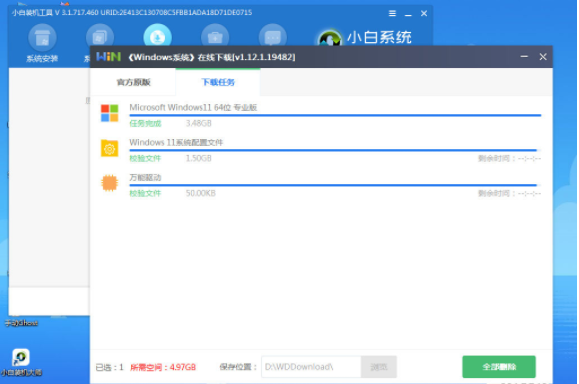Click 剩余时间 text on the 1.50GB row
Image resolution: width=579 pixels, height=384 pixels.
[510, 158]
